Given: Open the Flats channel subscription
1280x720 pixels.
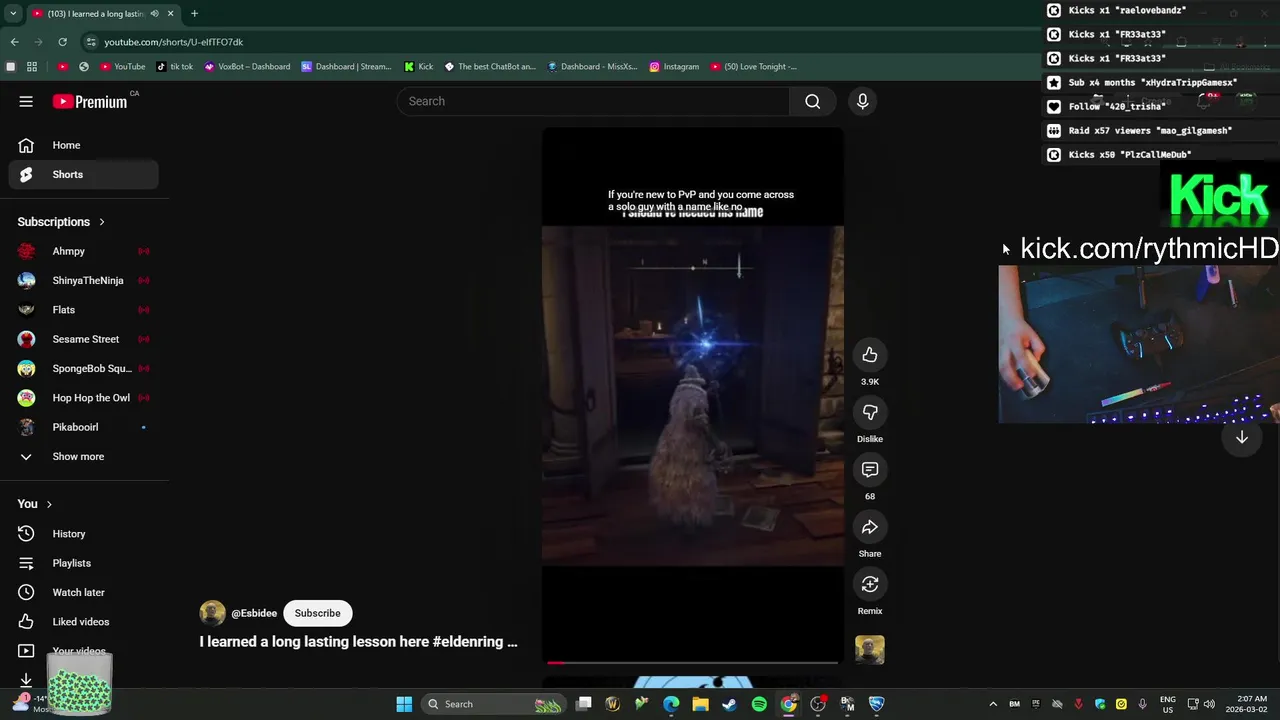Looking at the screenshot, I should [x=84, y=310].
